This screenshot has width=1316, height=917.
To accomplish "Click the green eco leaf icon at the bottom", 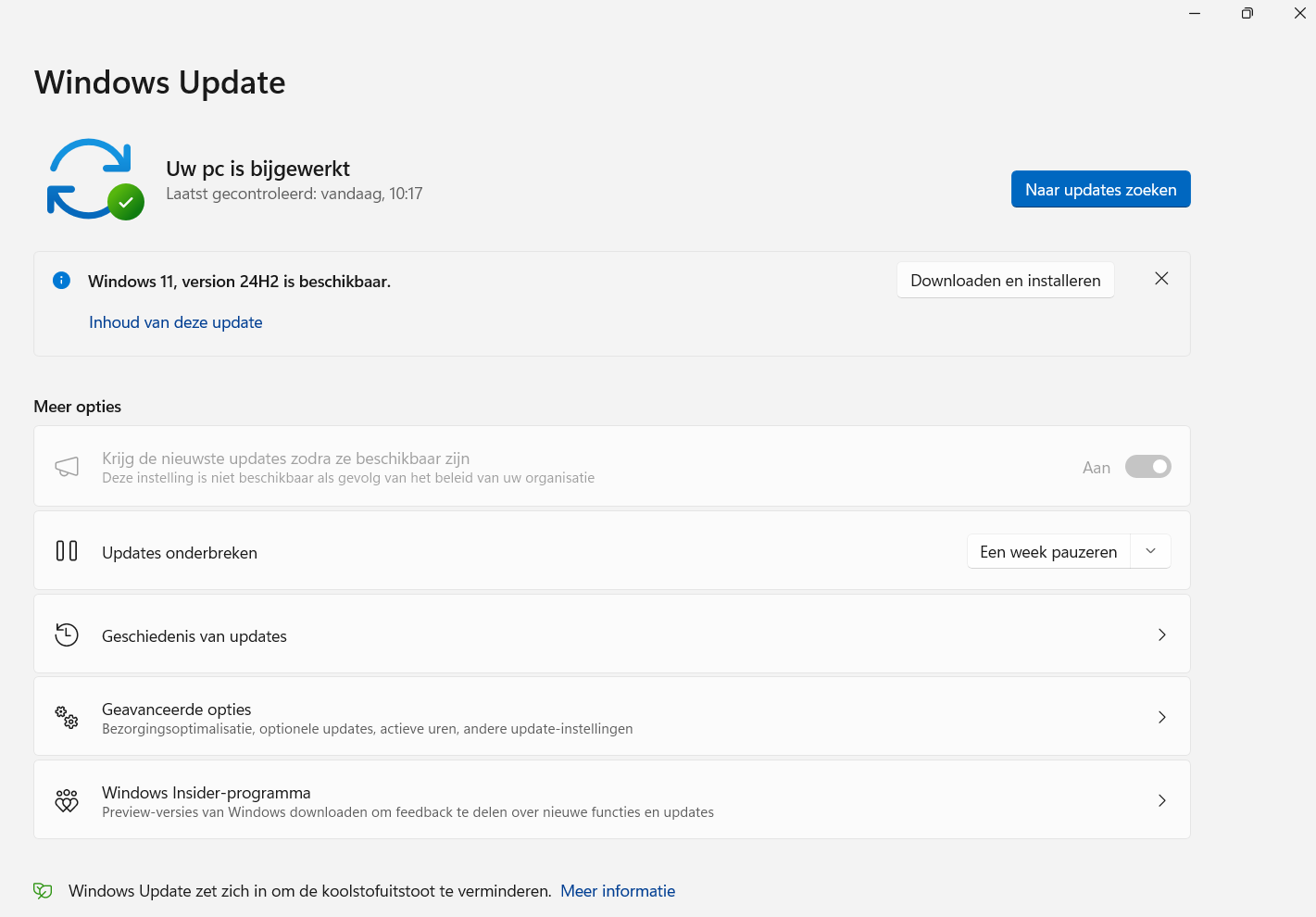I will pyautogui.click(x=42, y=890).
